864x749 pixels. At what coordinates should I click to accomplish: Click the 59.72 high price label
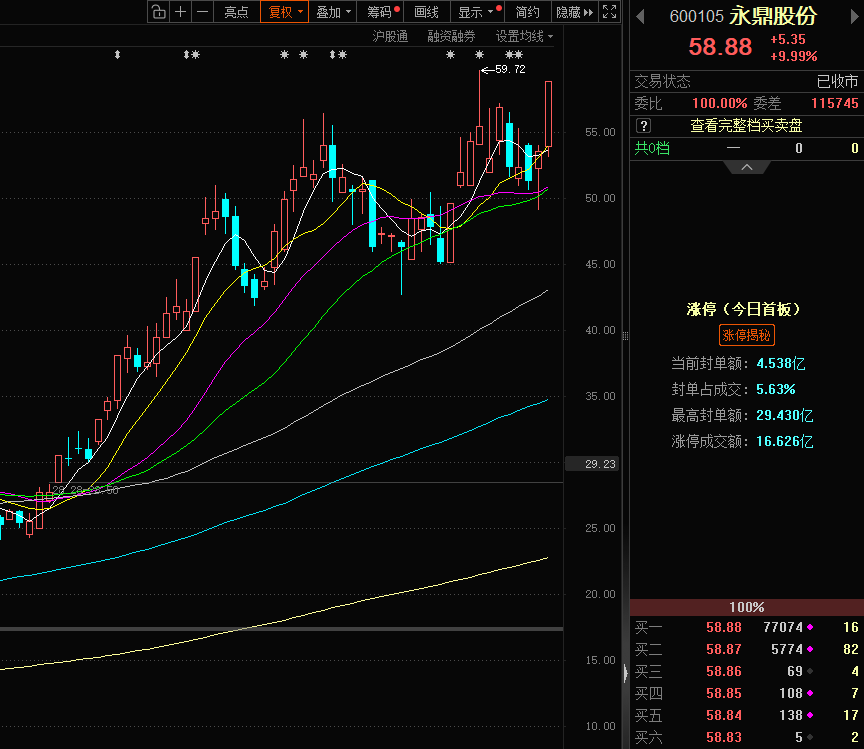[x=510, y=69]
